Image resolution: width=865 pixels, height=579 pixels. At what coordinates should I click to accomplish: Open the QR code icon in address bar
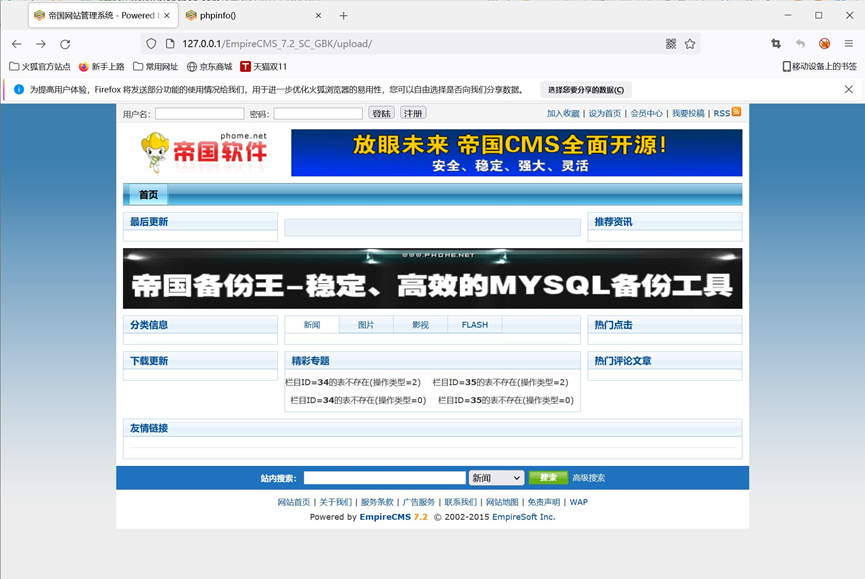[671, 44]
